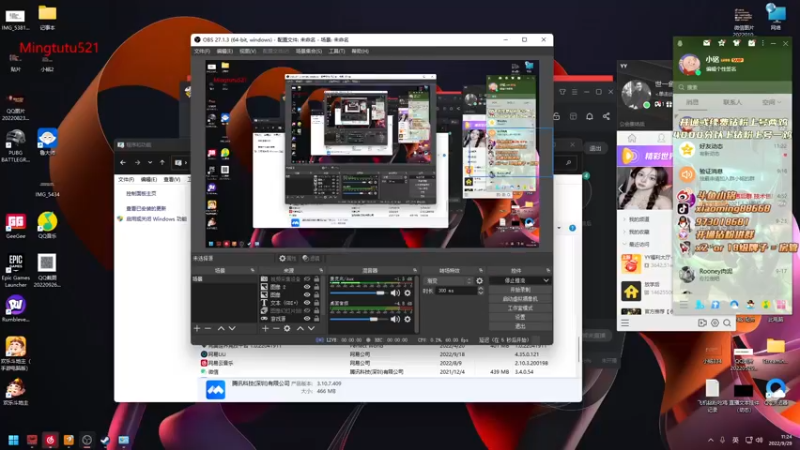Open the 查看(V) menu in Control Panel window

171,180
